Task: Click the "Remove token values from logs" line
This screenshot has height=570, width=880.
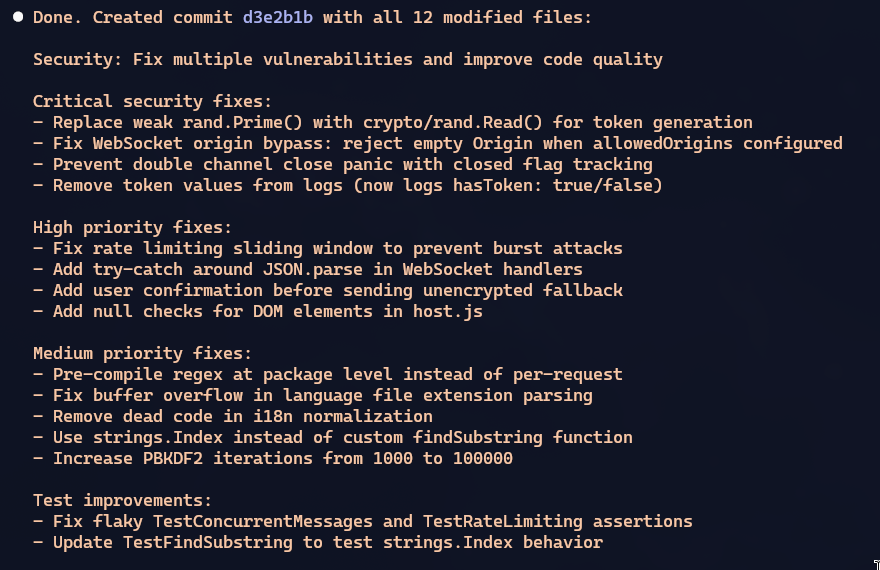Action: [347, 185]
